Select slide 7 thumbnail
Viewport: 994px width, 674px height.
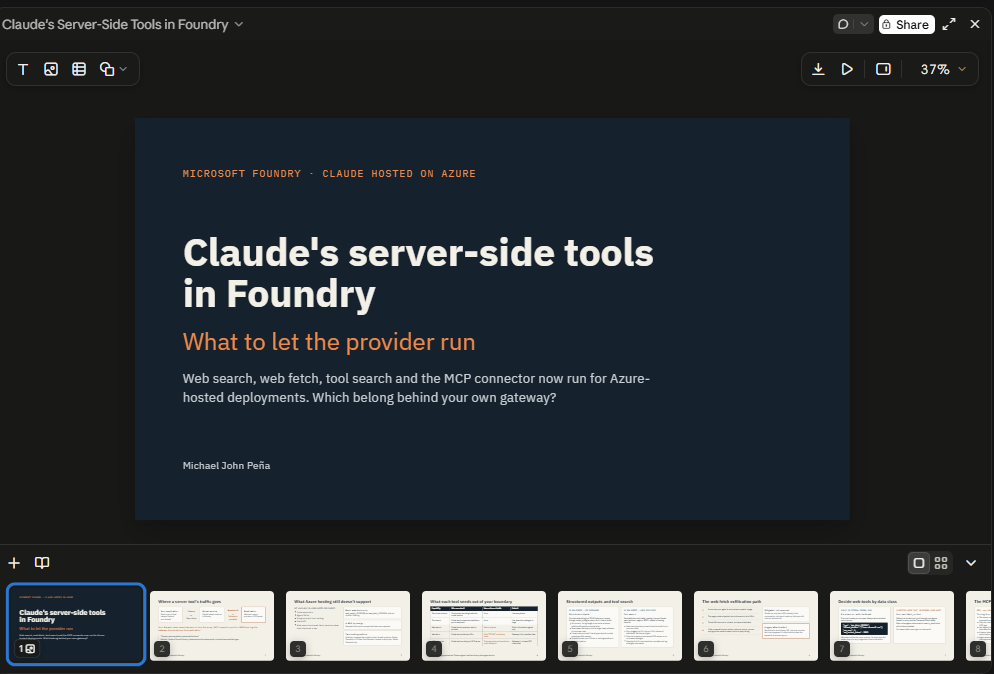coord(892,626)
